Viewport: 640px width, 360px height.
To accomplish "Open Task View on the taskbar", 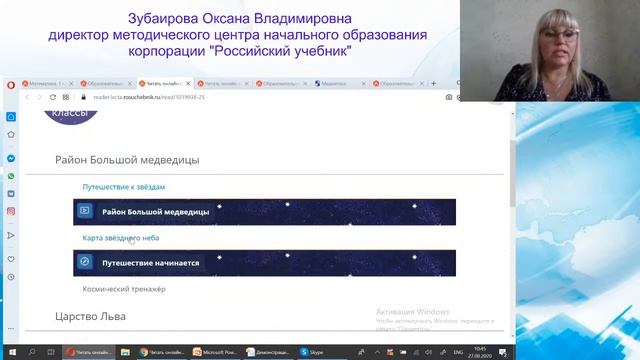I will (x=51, y=352).
